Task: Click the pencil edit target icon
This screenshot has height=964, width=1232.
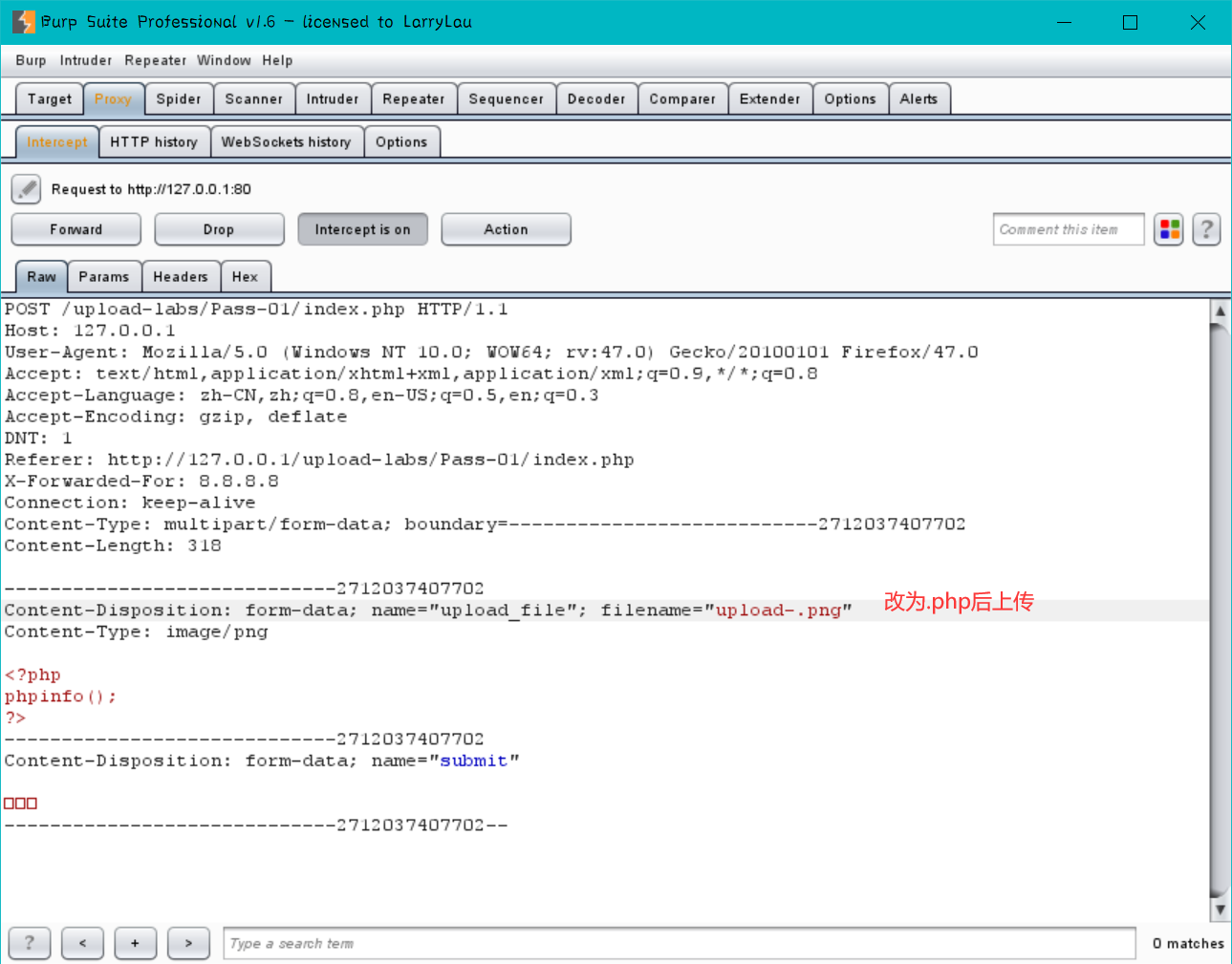Action: [x=26, y=189]
